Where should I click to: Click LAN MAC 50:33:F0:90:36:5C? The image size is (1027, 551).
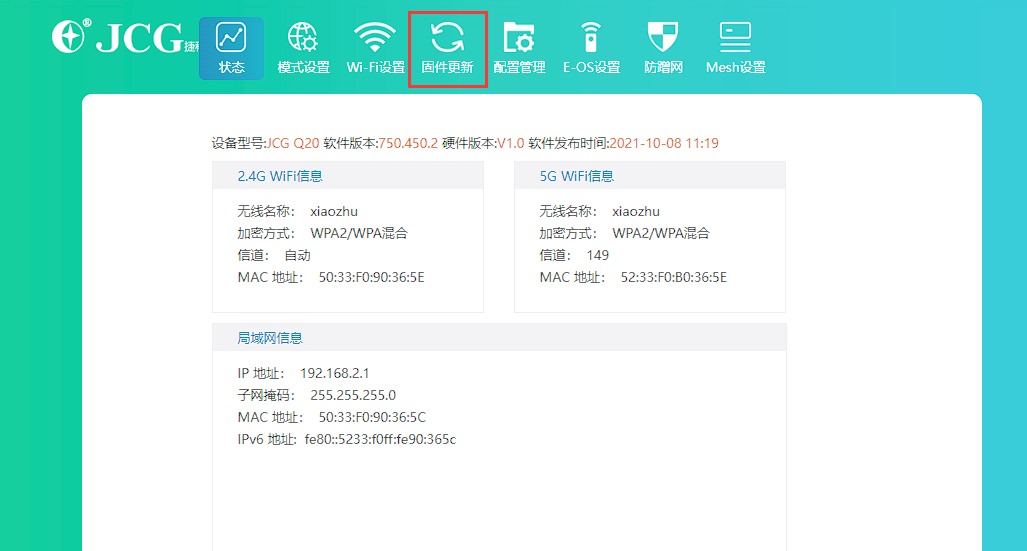click(x=372, y=417)
